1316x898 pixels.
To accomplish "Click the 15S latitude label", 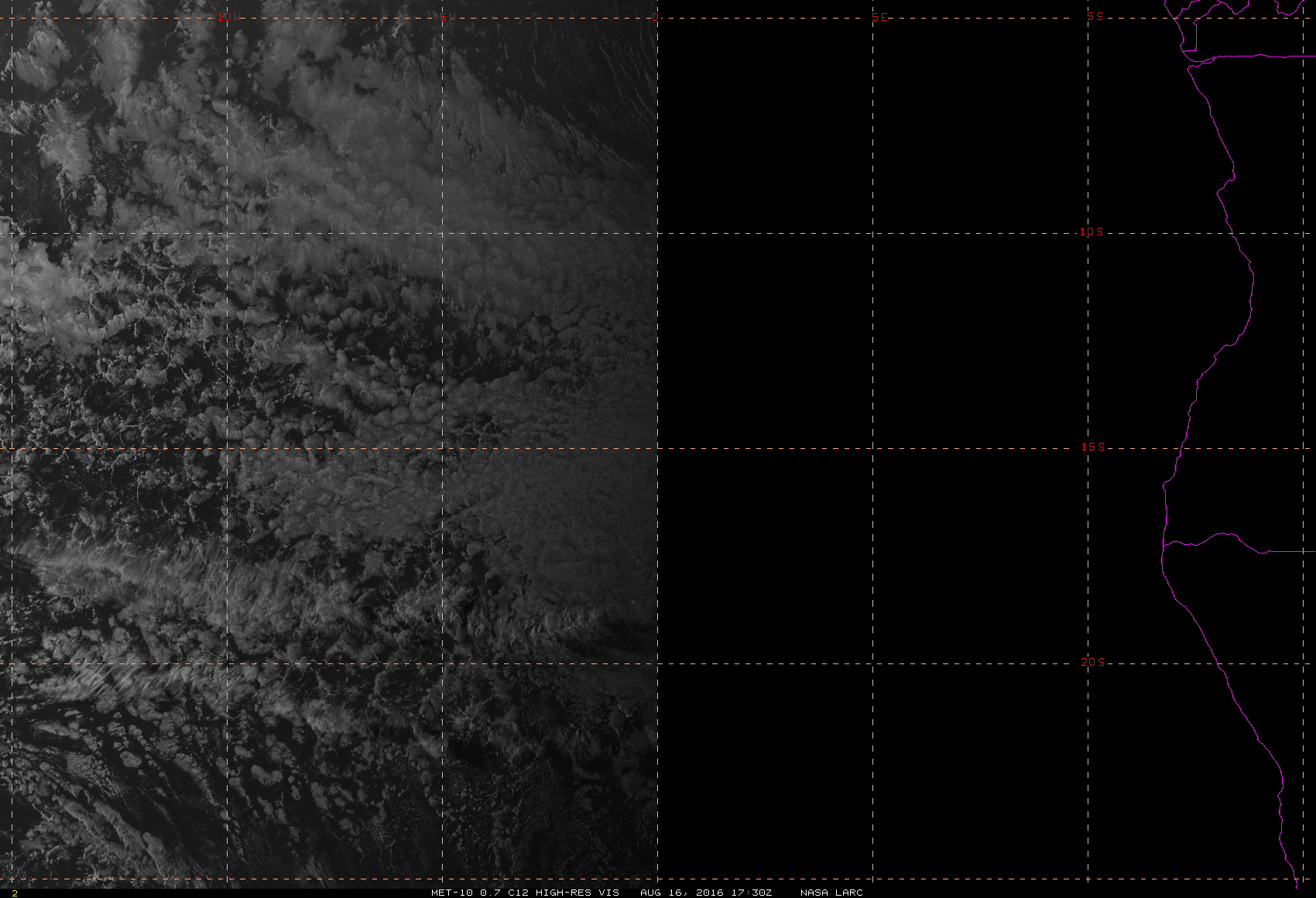I will tap(1092, 447).
